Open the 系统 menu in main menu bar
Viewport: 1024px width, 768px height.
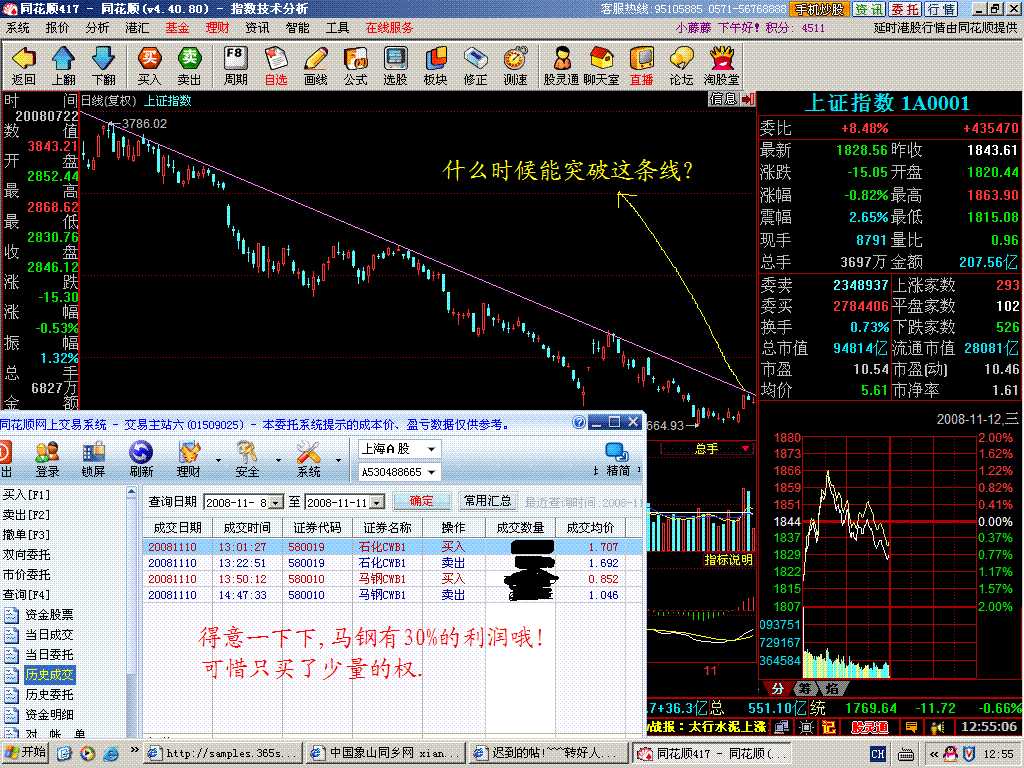pyautogui.click(x=18, y=28)
